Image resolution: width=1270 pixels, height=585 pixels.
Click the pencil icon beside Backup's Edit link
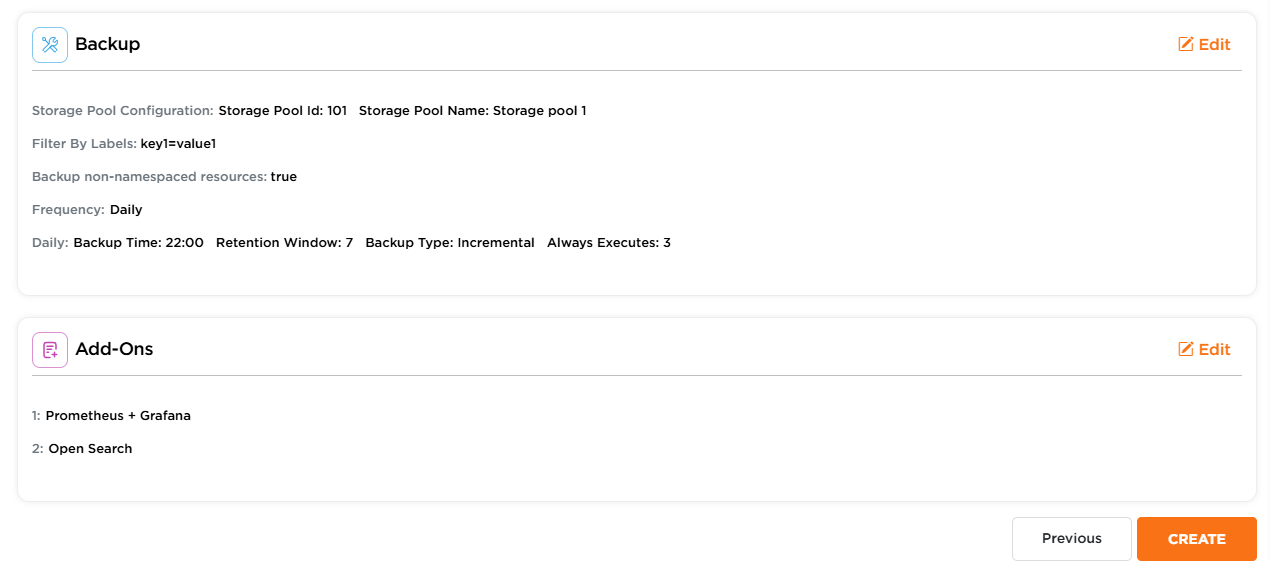pyautogui.click(x=1186, y=44)
